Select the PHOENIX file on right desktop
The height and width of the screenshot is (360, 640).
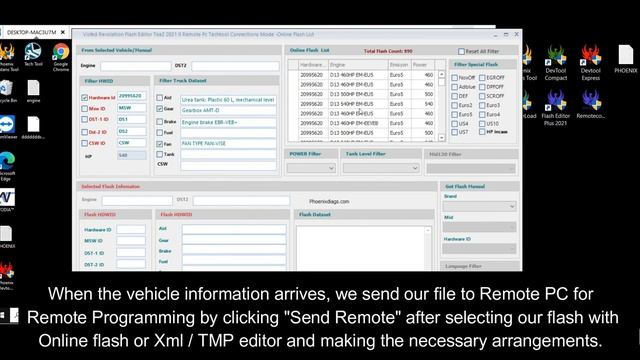point(625,59)
